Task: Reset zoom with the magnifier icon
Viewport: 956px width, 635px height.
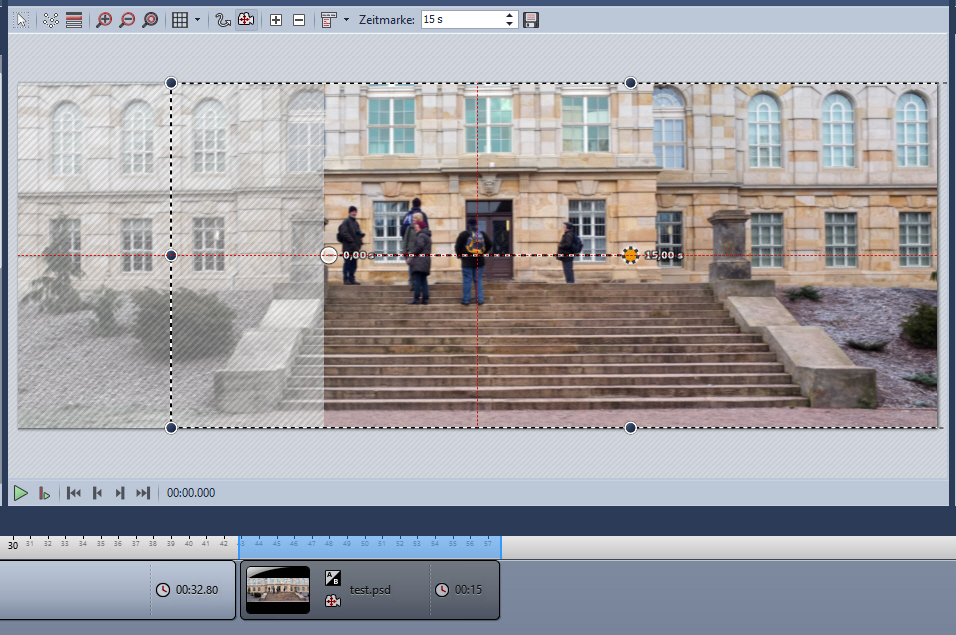Action: [x=150, y=20]
